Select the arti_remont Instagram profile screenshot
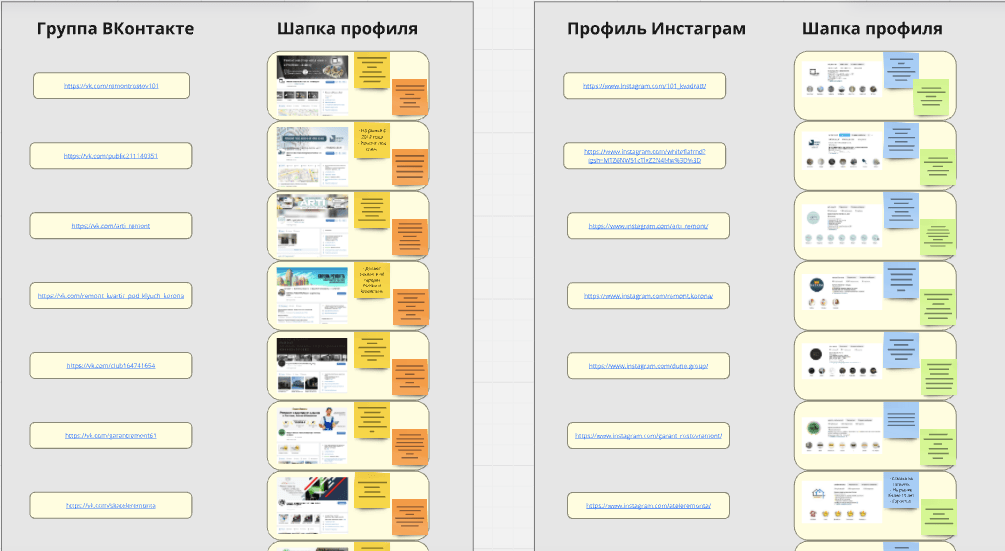Screen dimensions: 1005x551 click(842, 225)
